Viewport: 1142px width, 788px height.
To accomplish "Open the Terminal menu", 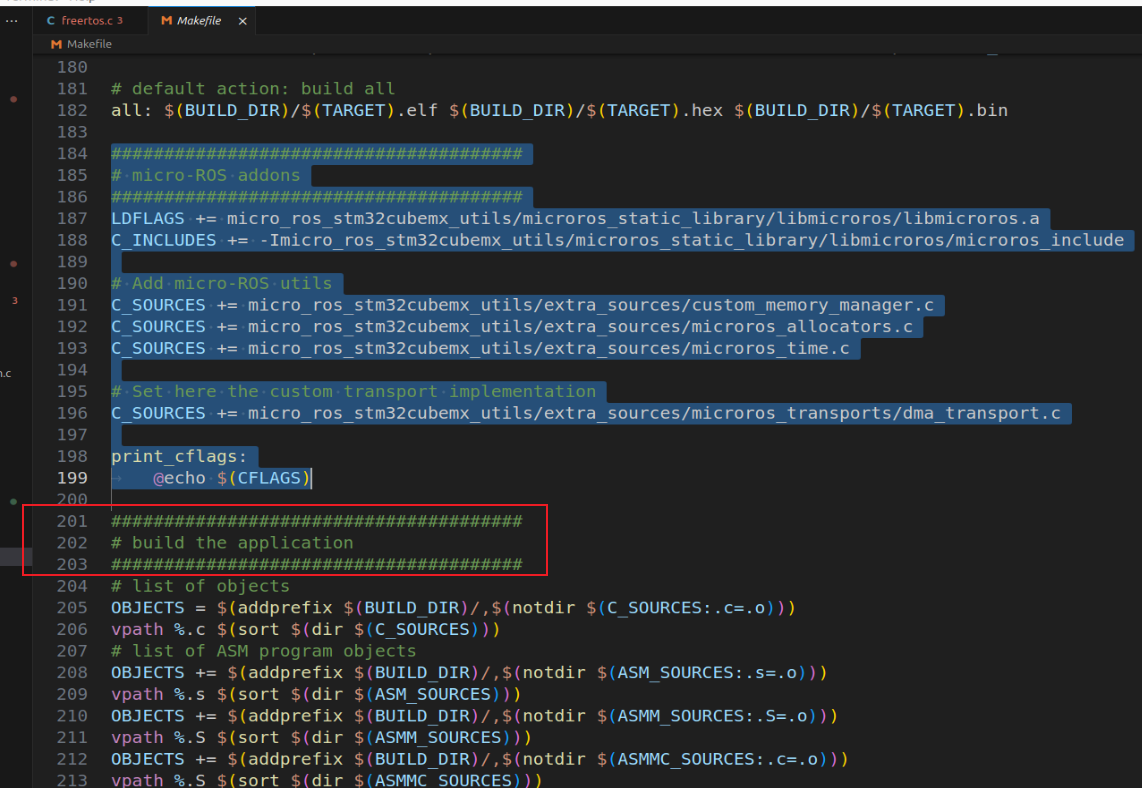I will [x=35, y=3].
